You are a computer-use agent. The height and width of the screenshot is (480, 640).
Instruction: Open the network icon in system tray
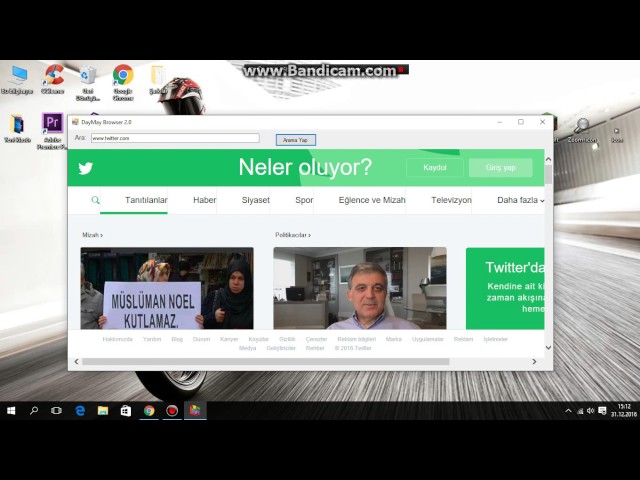point(580,411)
